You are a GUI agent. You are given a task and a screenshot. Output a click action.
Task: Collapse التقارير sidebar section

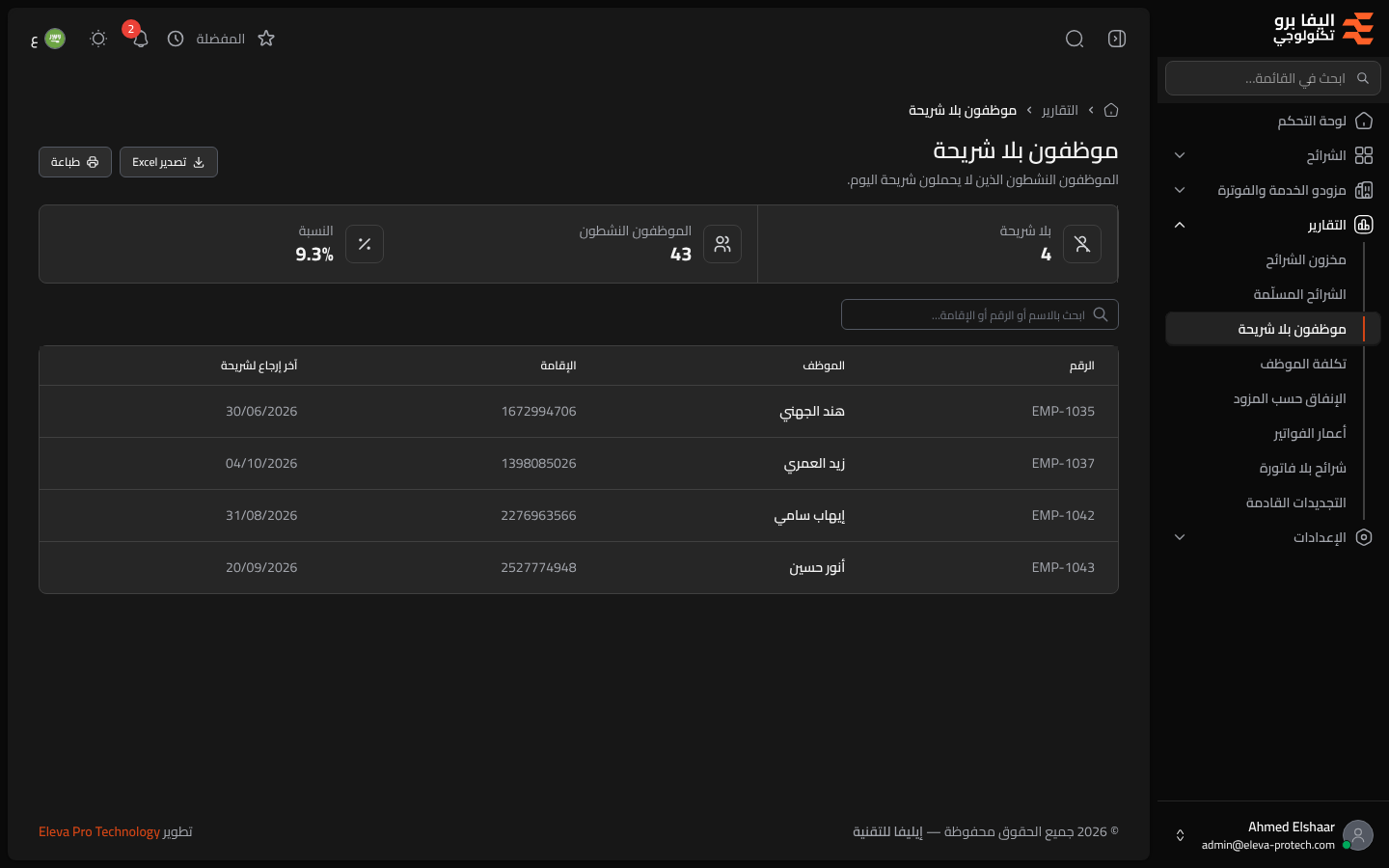point(1269,225)
